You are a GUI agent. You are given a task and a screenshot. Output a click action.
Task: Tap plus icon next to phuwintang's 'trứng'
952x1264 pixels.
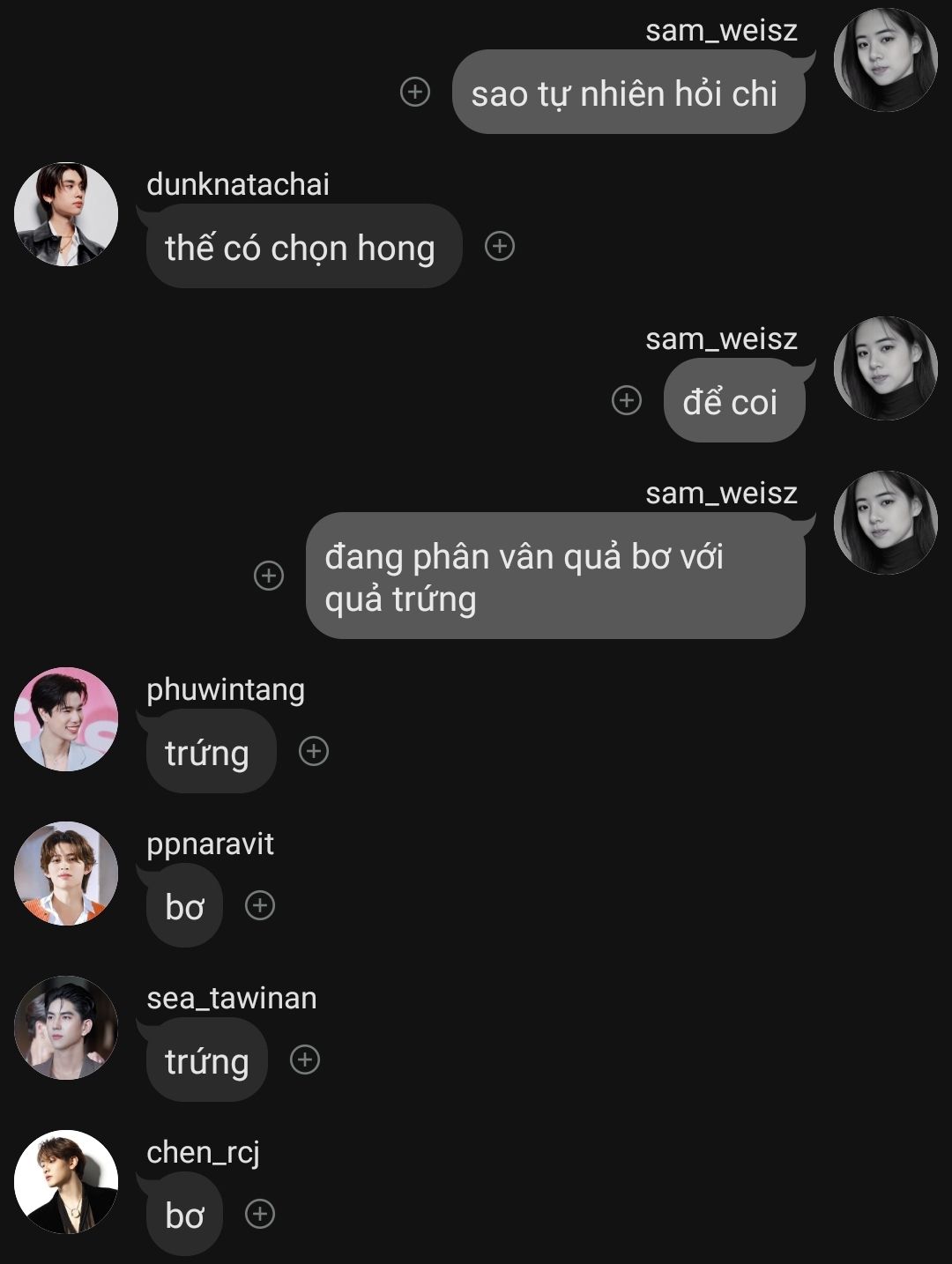click(x=314, y=751)
